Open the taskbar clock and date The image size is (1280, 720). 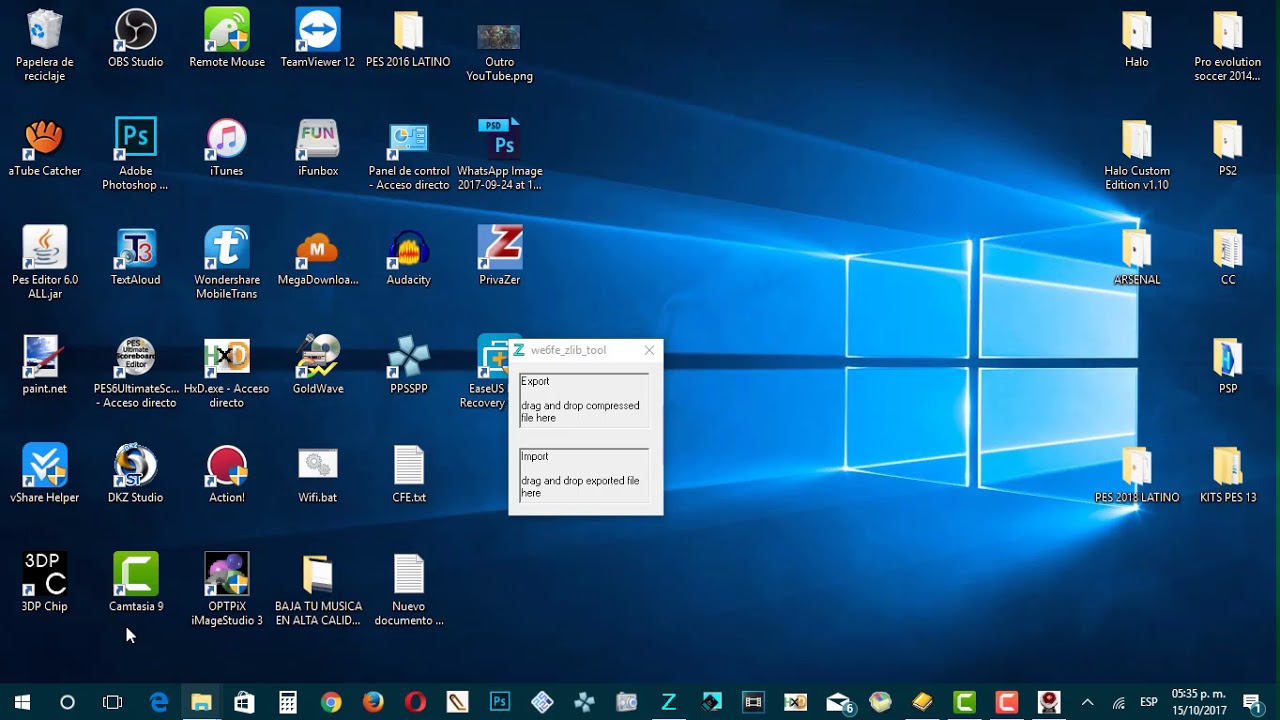1198,702
